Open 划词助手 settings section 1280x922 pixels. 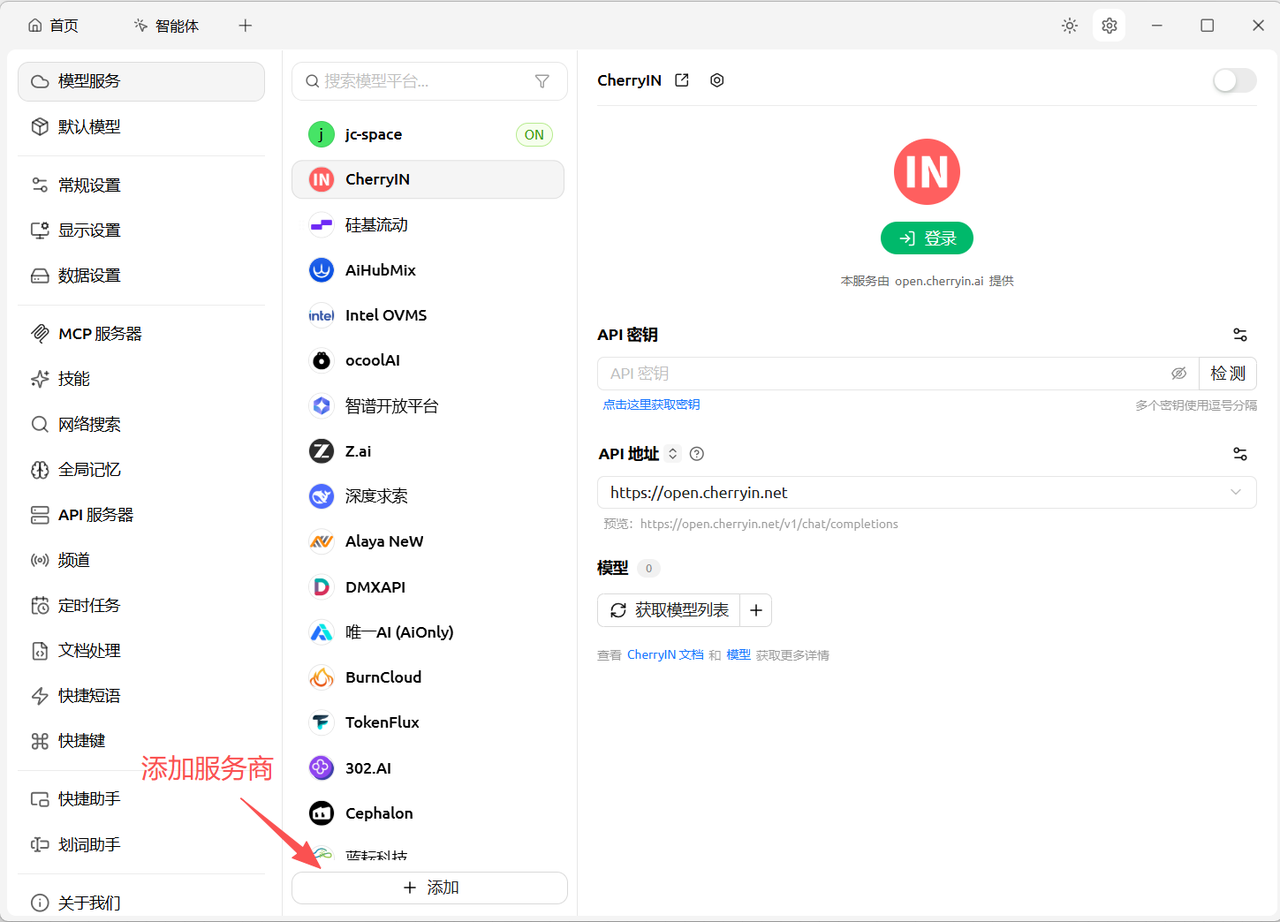tap(141, 844)
